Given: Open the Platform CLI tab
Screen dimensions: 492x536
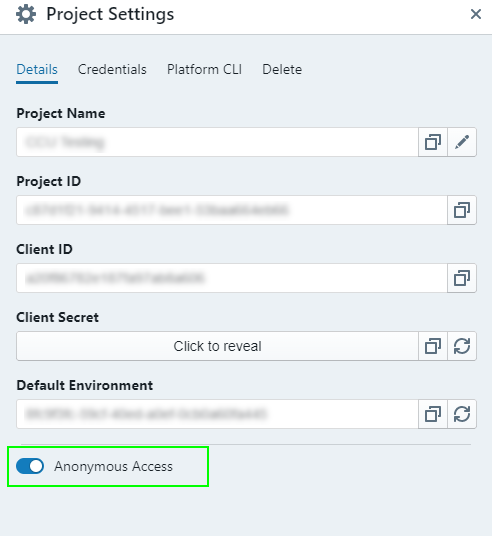Looking at the screenshot, I should pyautogui.click(x=204, y=69).
